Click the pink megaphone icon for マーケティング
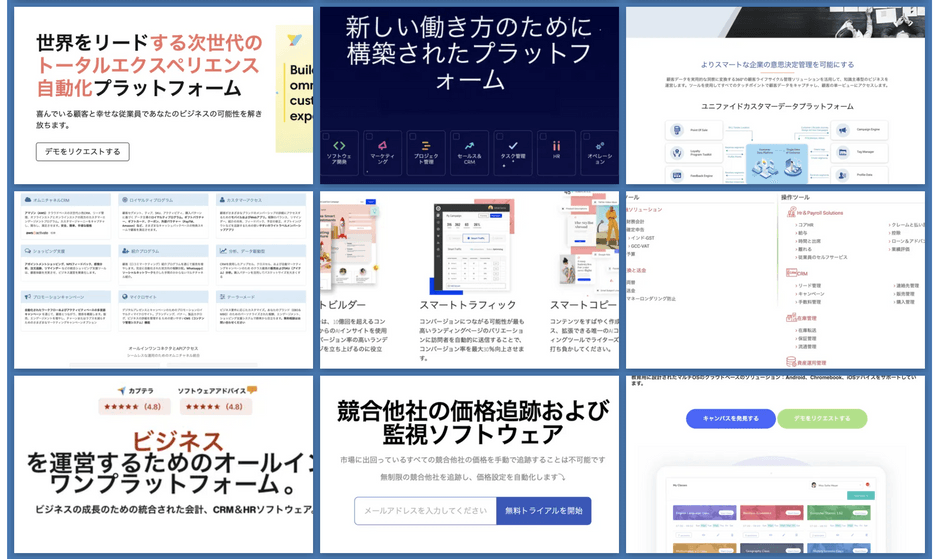Image resolution: width=940 pixels, height=559 pixels. (x=382, y=145)
